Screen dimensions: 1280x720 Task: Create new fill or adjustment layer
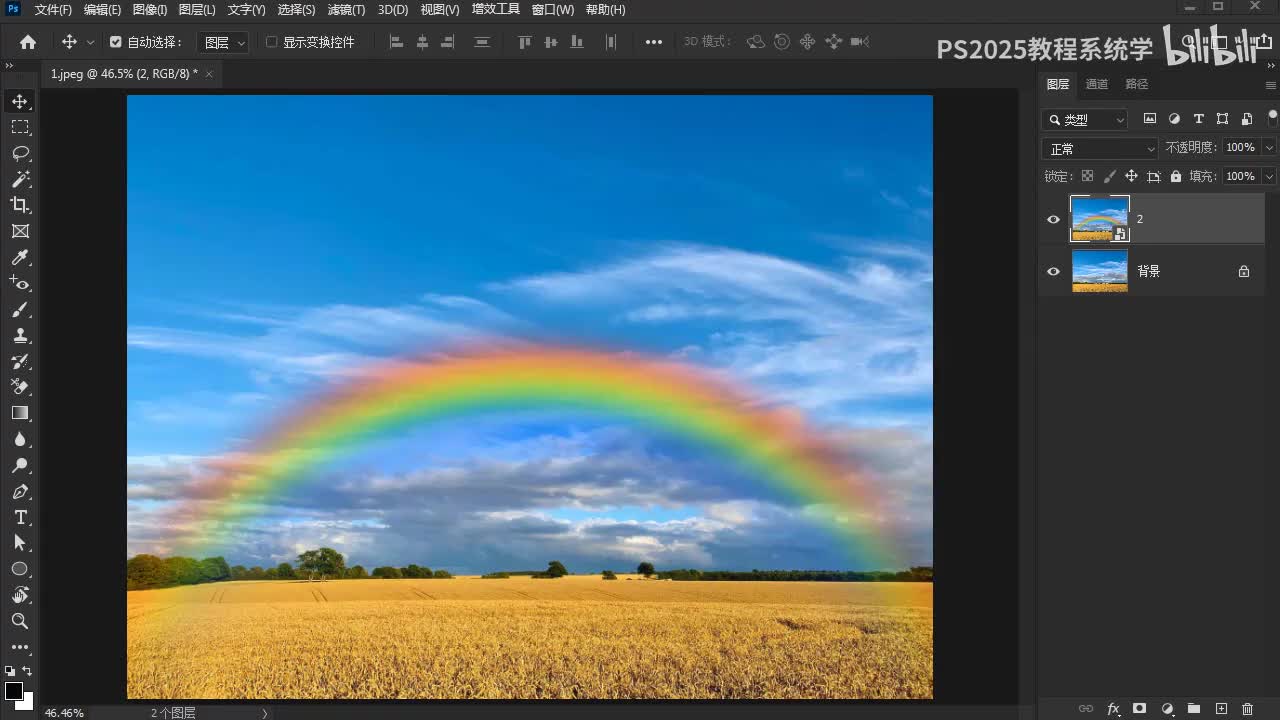[1166, 709]
